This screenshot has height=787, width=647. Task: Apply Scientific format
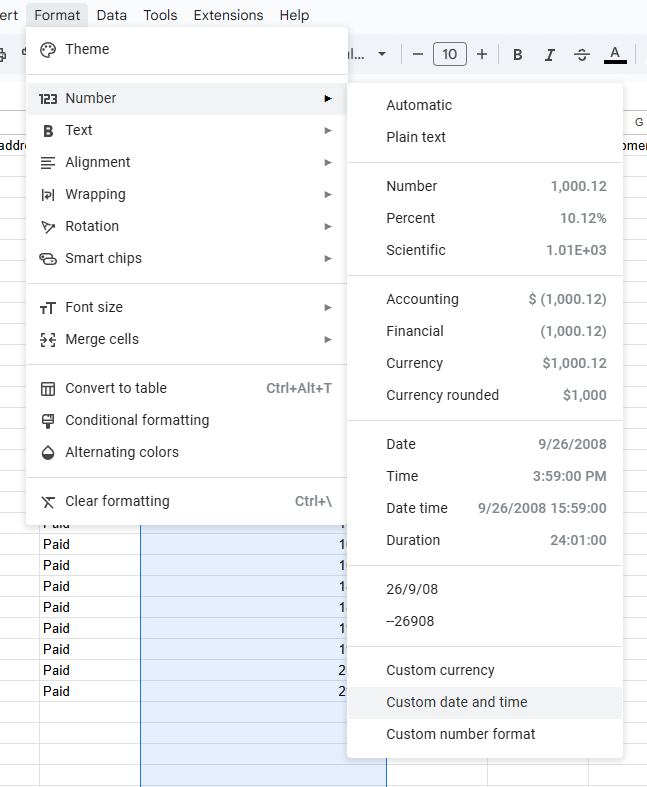485,250
